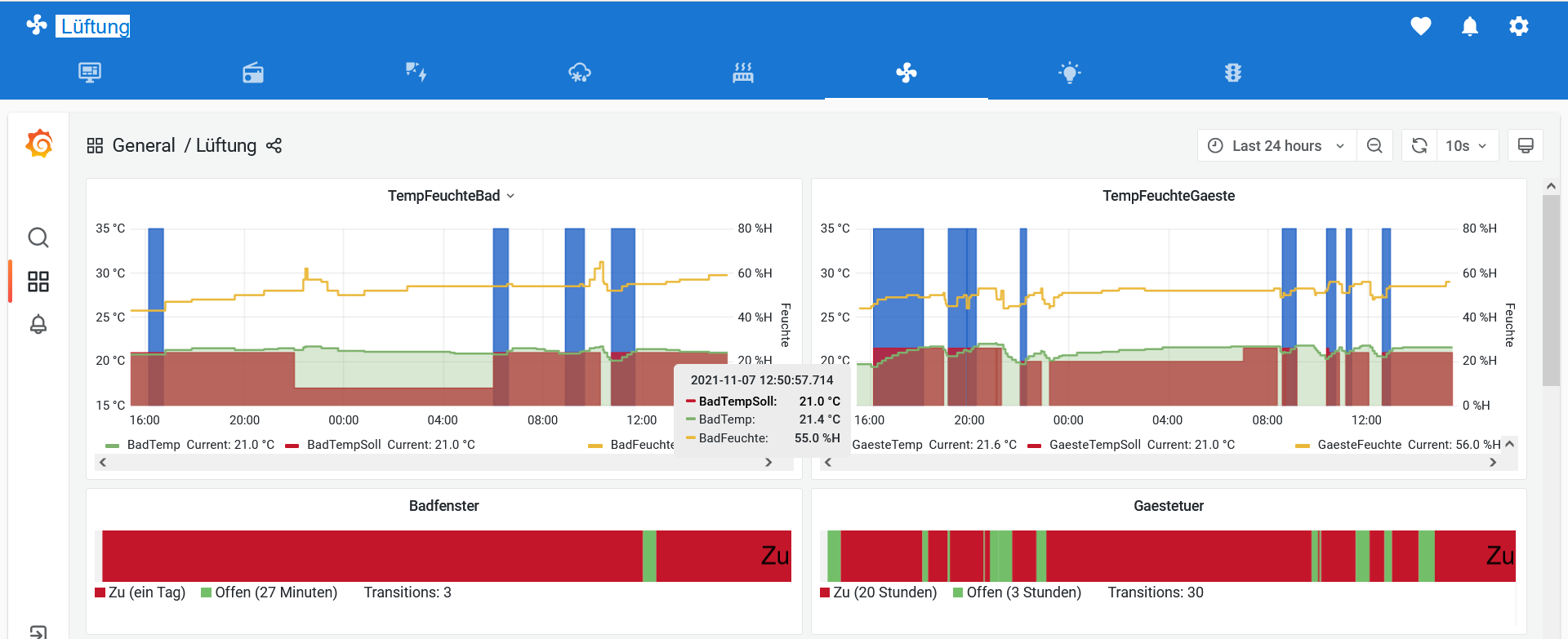1568x639 pixels.
Task: Open Grafana alerting bell
Action: (38, 325)
